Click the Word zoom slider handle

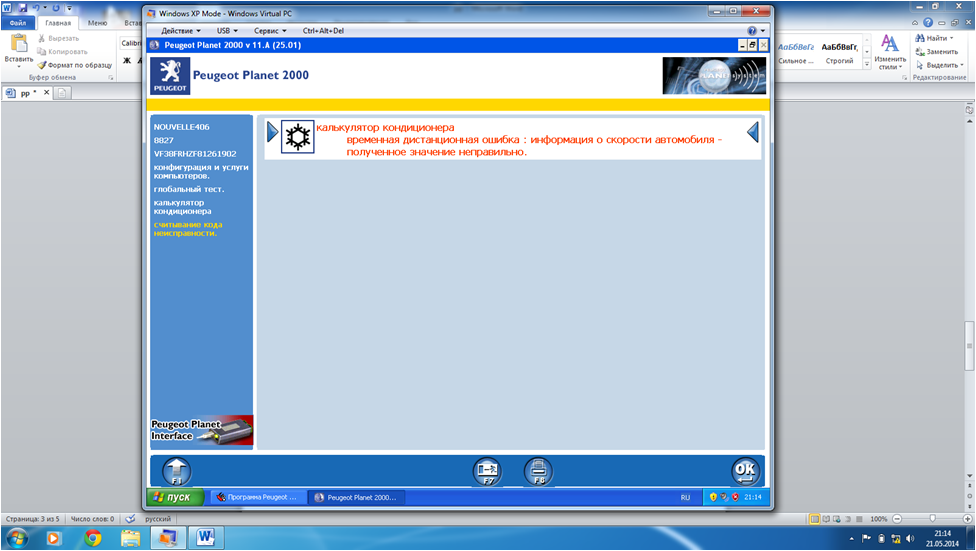932,519
